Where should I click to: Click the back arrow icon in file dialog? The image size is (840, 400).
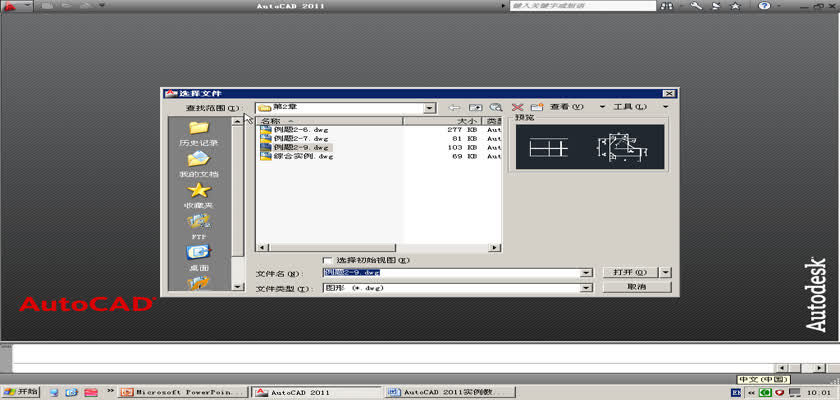pos(454,107)
